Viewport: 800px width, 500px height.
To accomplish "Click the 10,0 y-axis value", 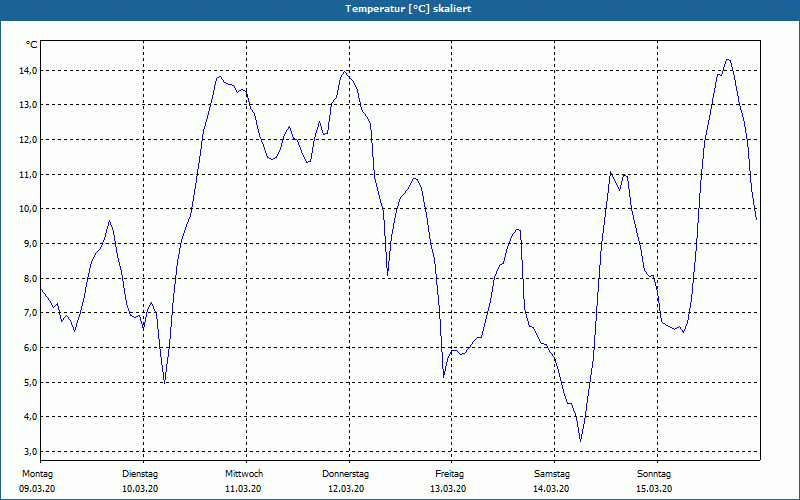I will (29, 209).
